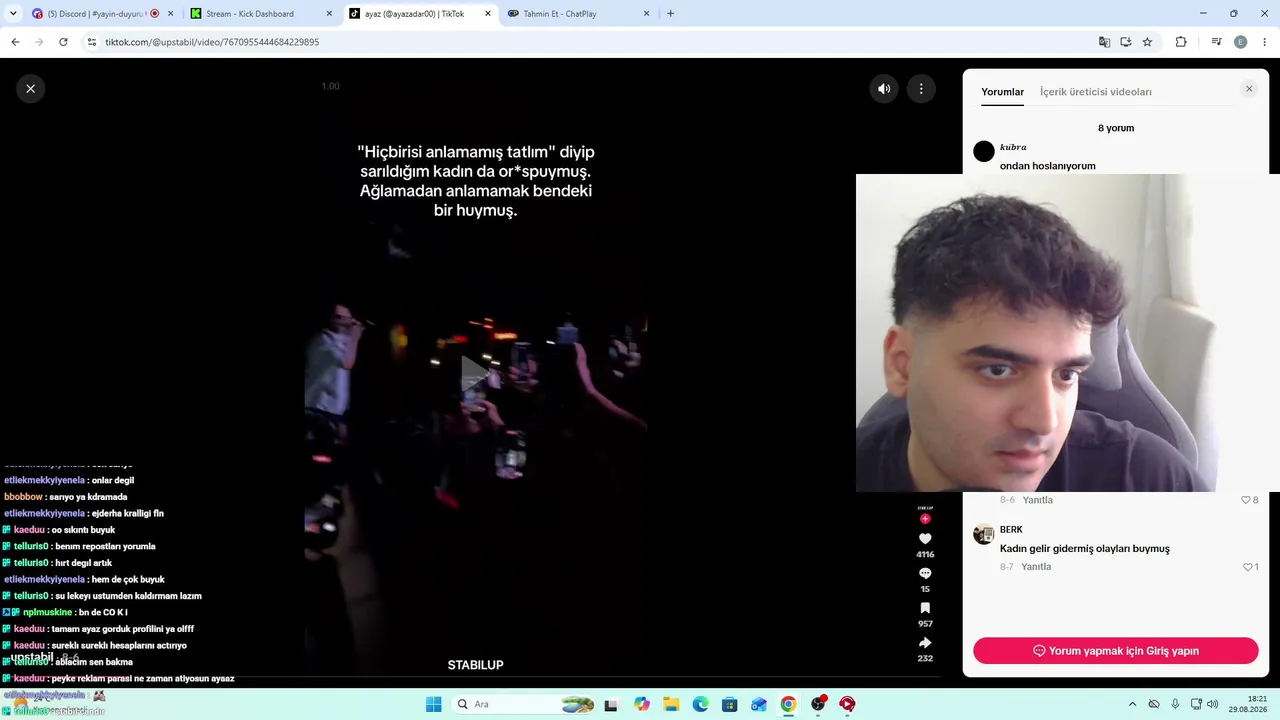1280x720 pixels.
Task: Open the Chrome three-dot menu
Action: (1265, 42)
